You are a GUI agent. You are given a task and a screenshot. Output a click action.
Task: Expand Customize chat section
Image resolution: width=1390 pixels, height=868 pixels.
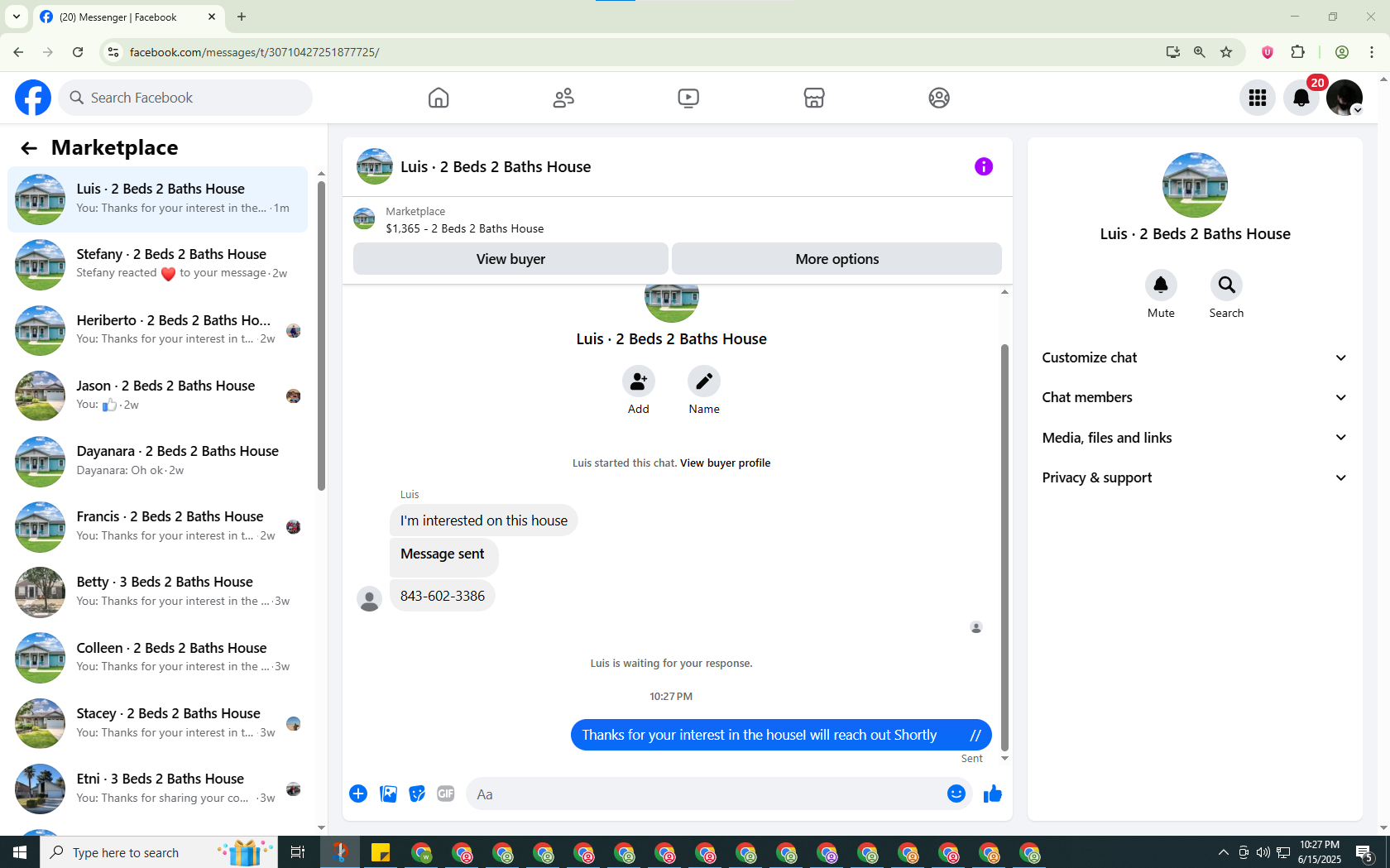point(1195,357)
